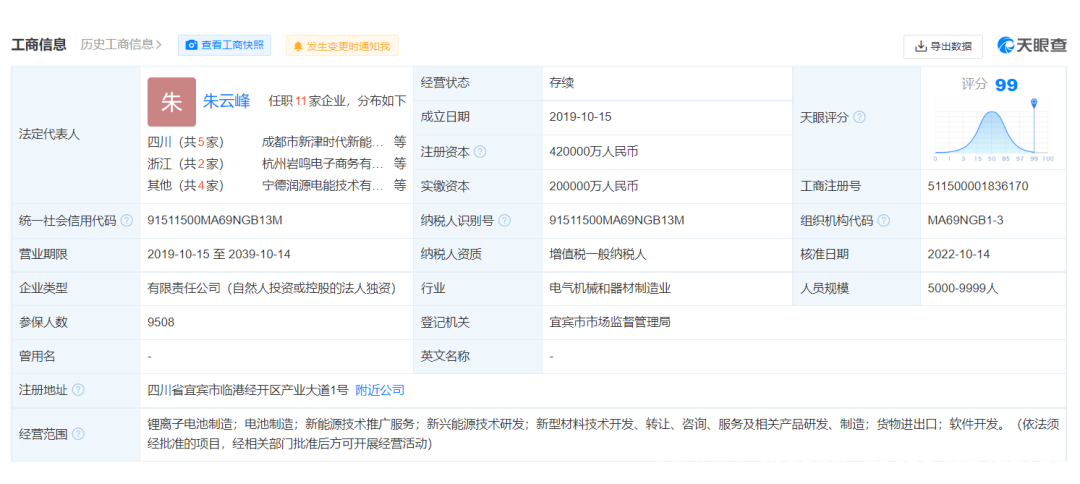Image resolution: width=1080 pixels, height=484 pixels.
Task: Click 营业期限 value 2019-10-15 至 2039-10-14
Action: [x=219, y=254]
